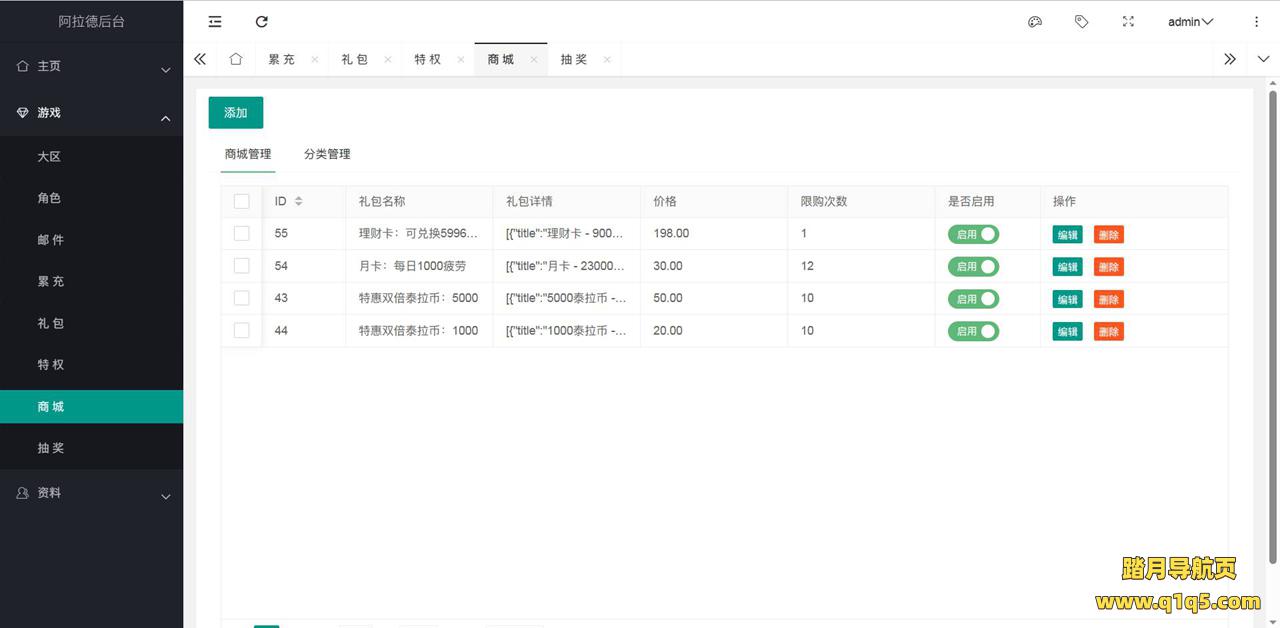Switch to the 分类管理 tab
This screenshot has height=628, width=1280.
coord(327,154)
